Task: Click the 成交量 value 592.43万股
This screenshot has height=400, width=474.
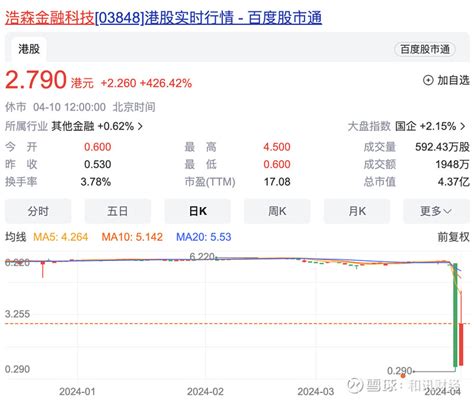Action: (x=442, y=147)
